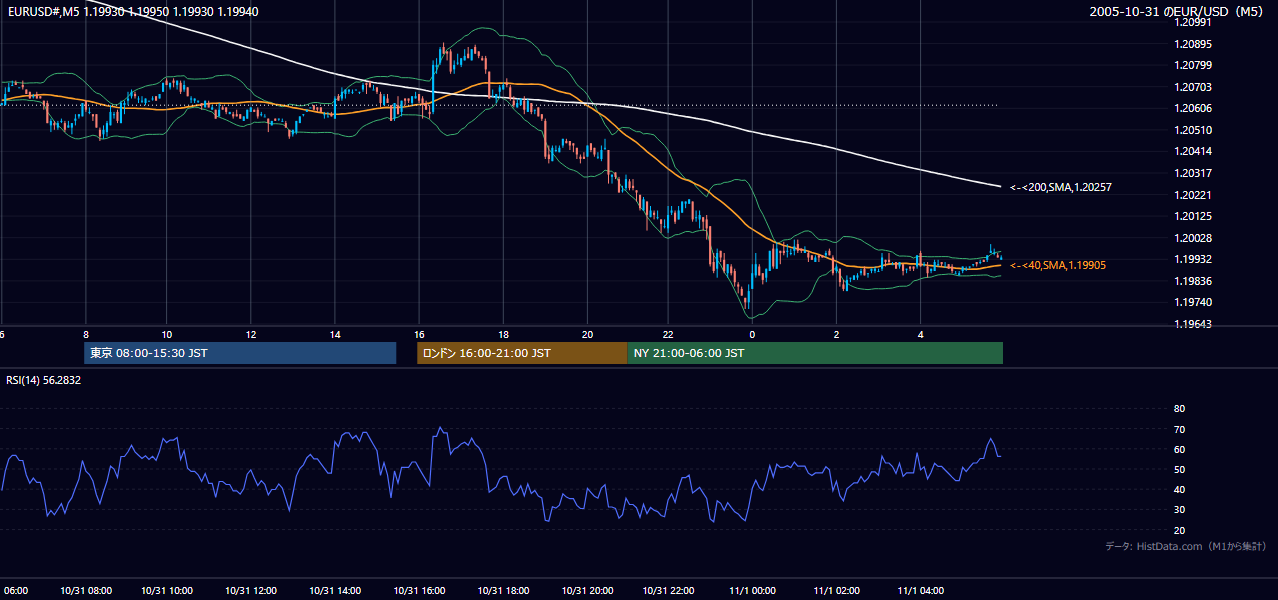
Task: Click price axis value 1.20317
Action: pos(1193,173)
